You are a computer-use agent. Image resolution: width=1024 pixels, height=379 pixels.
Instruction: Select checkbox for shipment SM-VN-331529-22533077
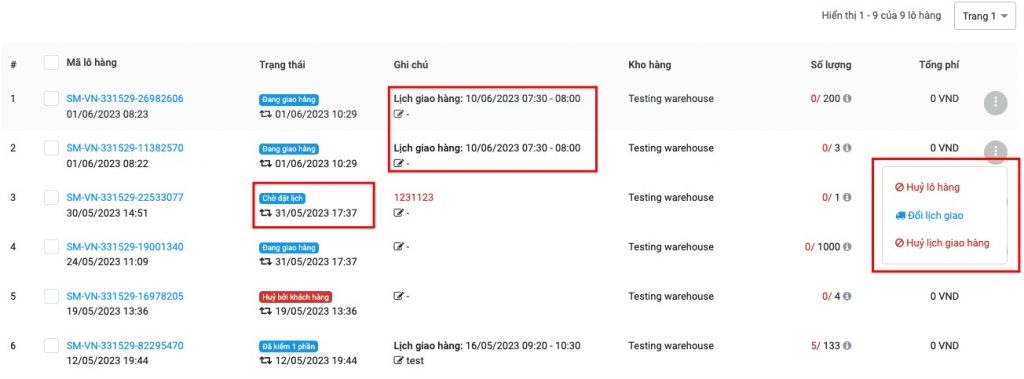click(x=52, y=197)
